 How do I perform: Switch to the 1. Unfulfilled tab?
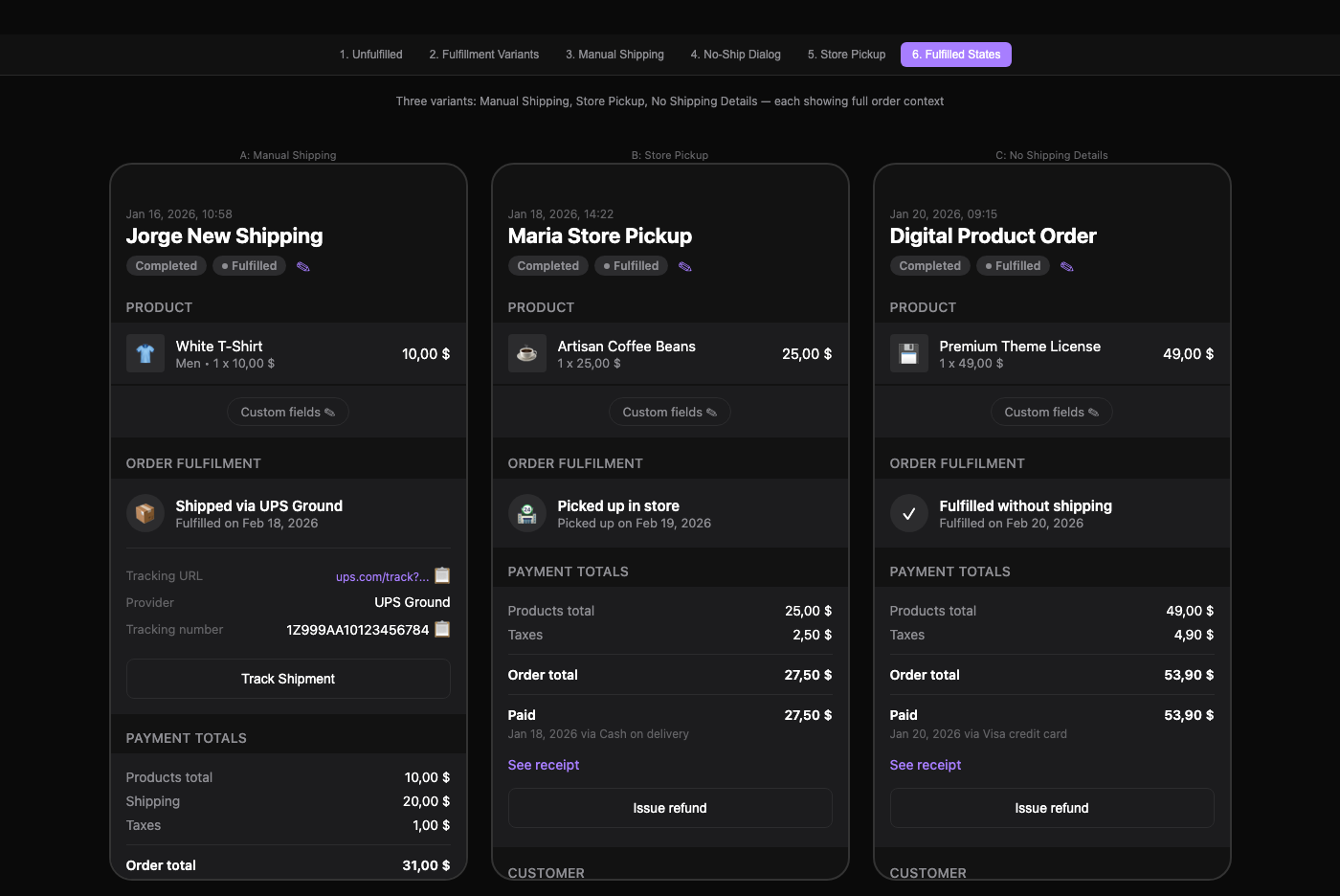click(x=371, y=55)
